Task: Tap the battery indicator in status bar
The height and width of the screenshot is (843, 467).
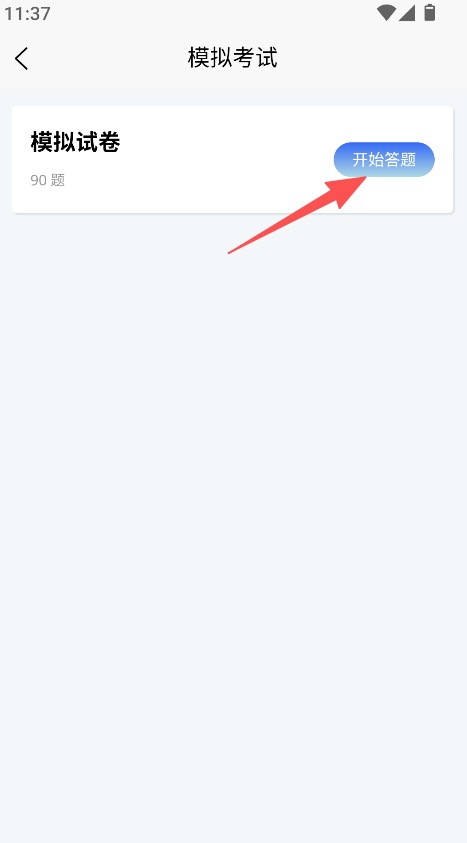Action: coord(429,12)
